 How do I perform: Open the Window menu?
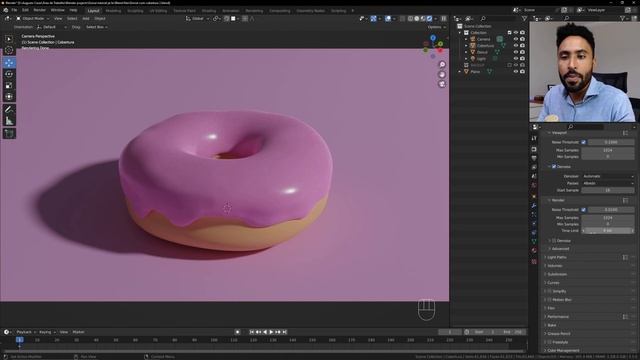58,10
